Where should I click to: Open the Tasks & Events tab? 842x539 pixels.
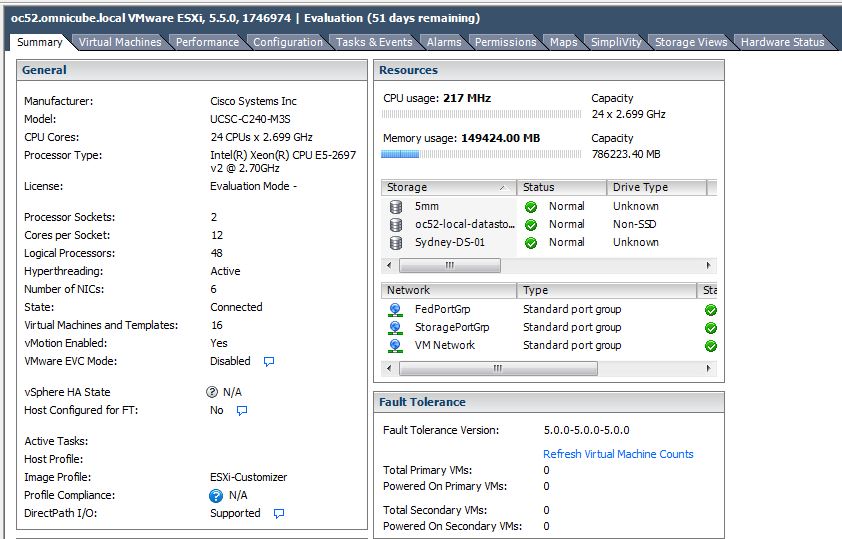click(x=374, y=42)
